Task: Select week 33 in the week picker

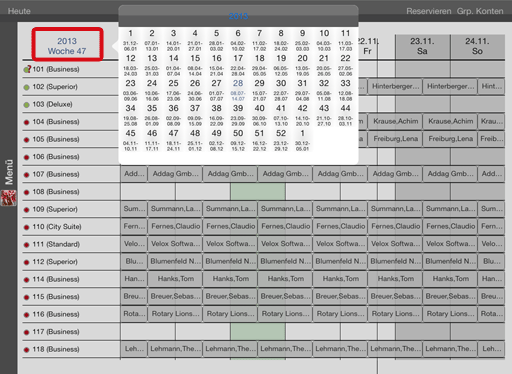Action: tap(345, 90)
